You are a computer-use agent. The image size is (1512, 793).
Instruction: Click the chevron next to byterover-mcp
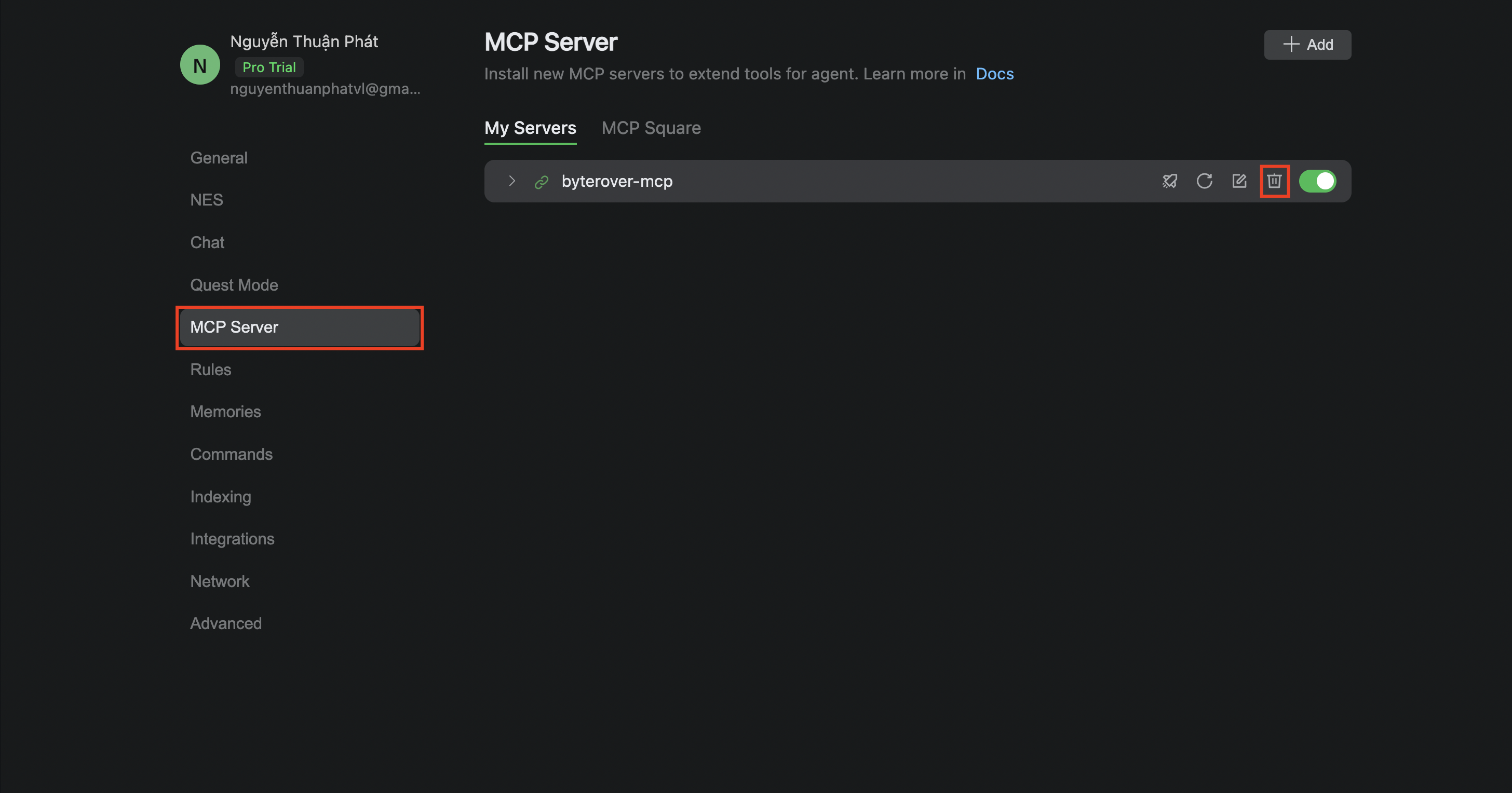coord(511,181)
